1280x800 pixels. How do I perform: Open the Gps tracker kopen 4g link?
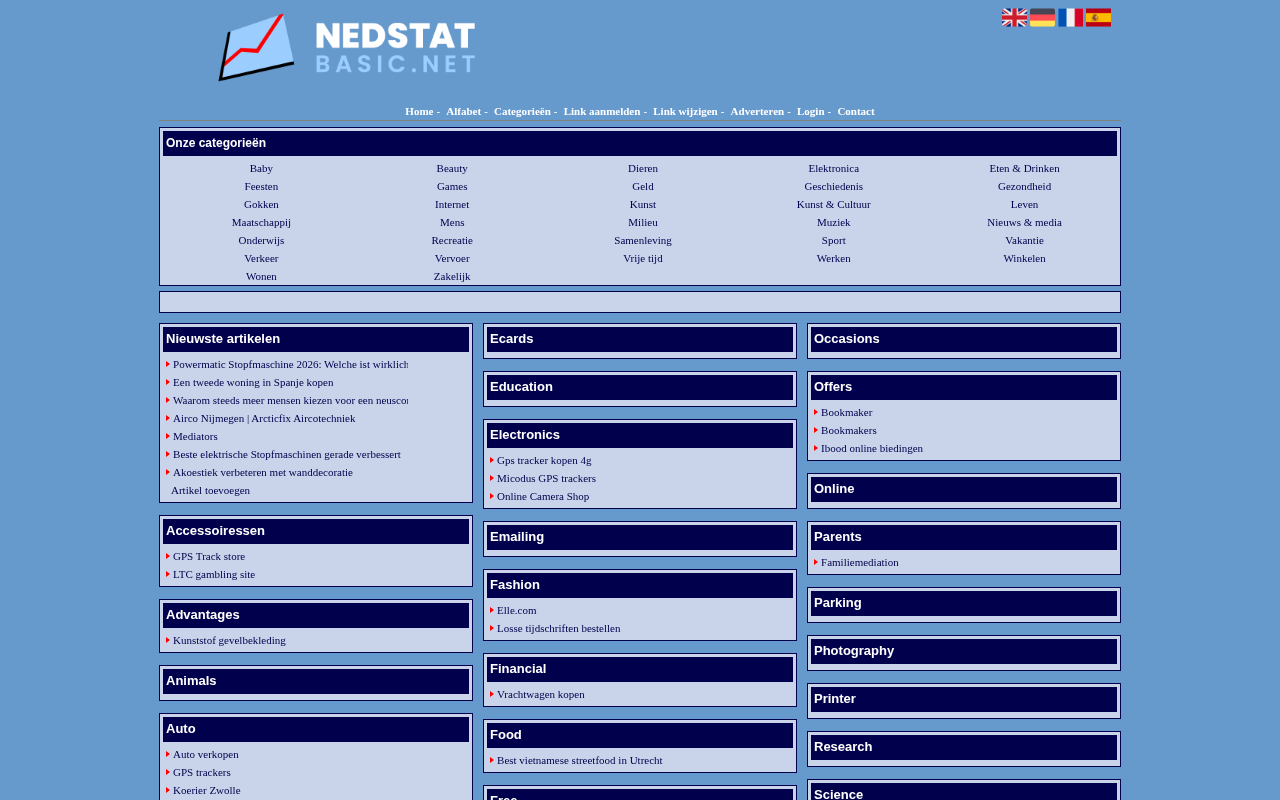pos(544,460)
